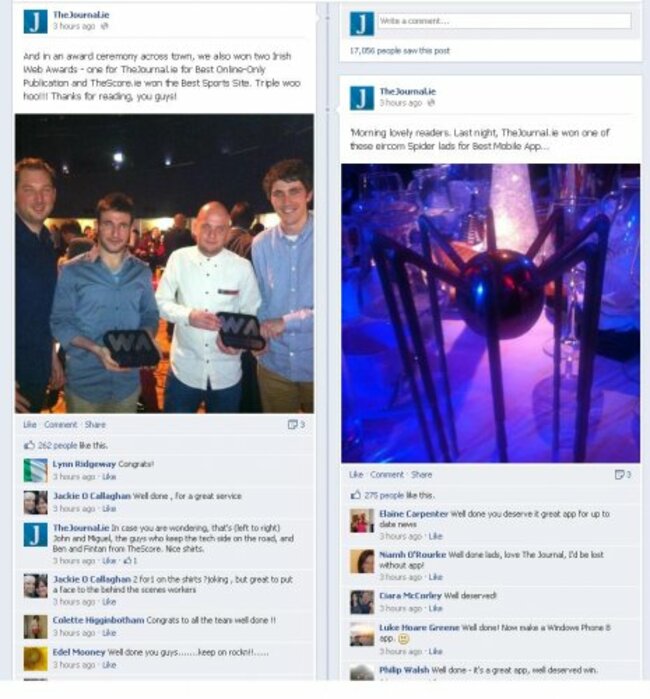Click Comment link under the awards group photo
The height and width of the screenshot is (699, 650).
click(x=61, y=424)
